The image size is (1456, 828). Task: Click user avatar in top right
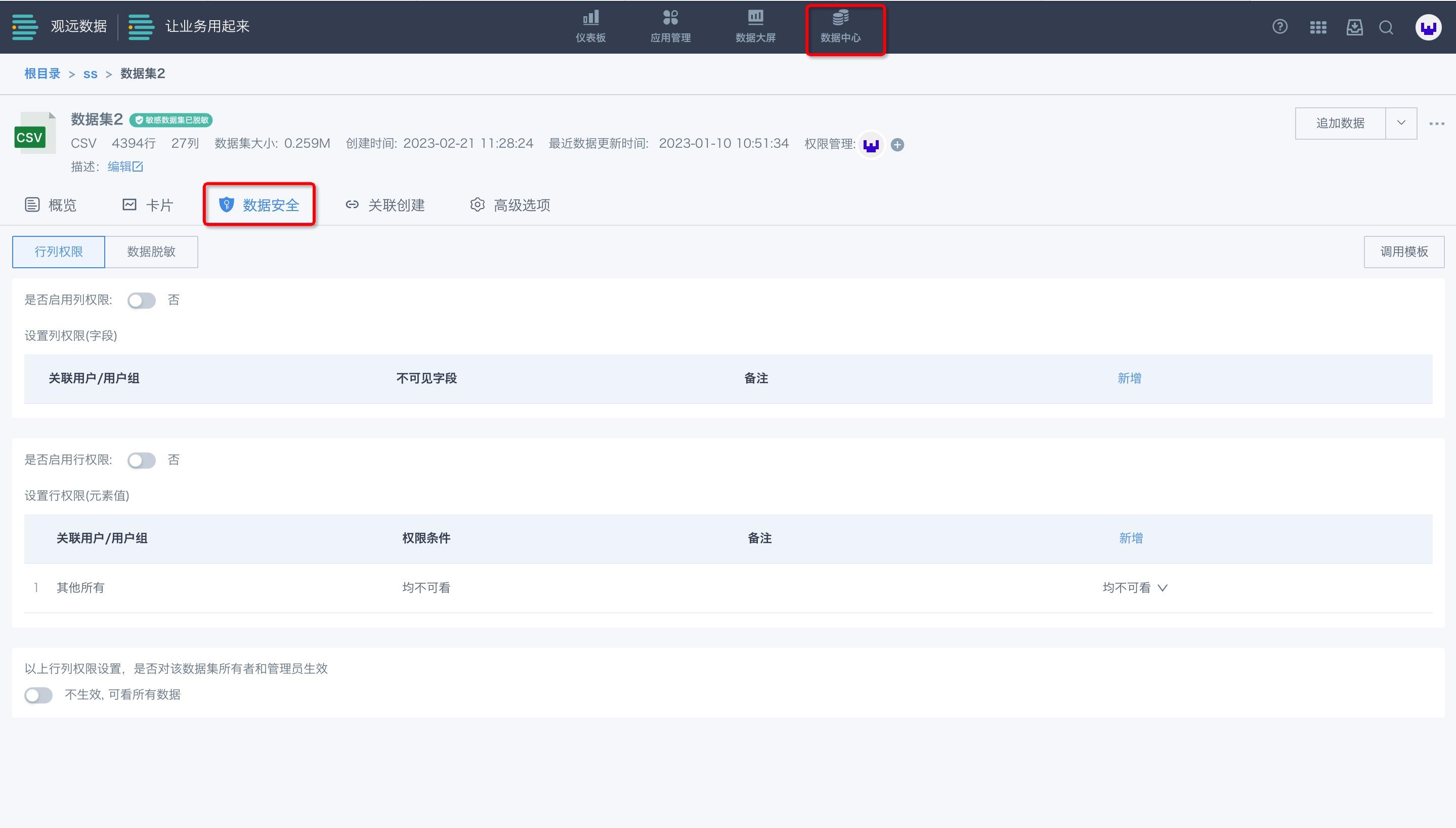click(1428, 27)
